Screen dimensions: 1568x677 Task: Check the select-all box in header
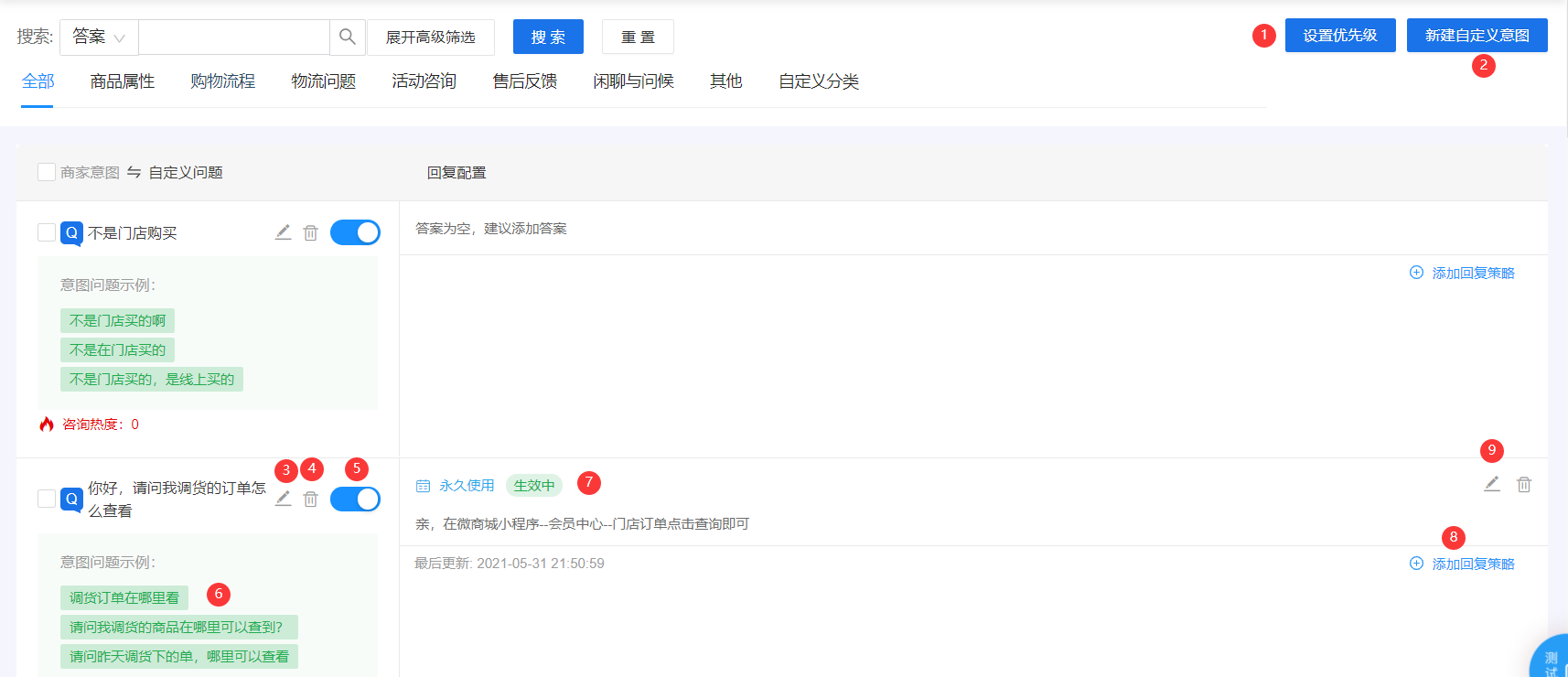[47, 172]
